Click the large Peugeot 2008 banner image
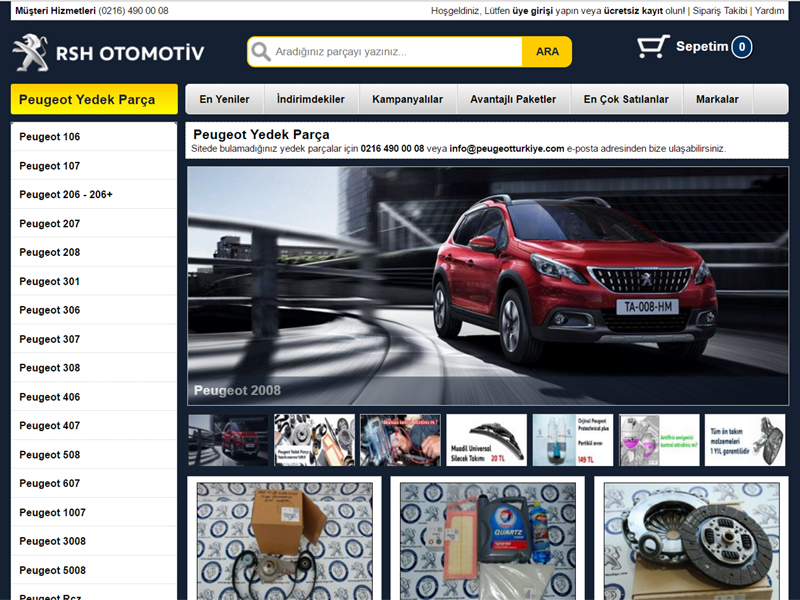This screenshot has width=800, height=600. click(x=488, y=286)
